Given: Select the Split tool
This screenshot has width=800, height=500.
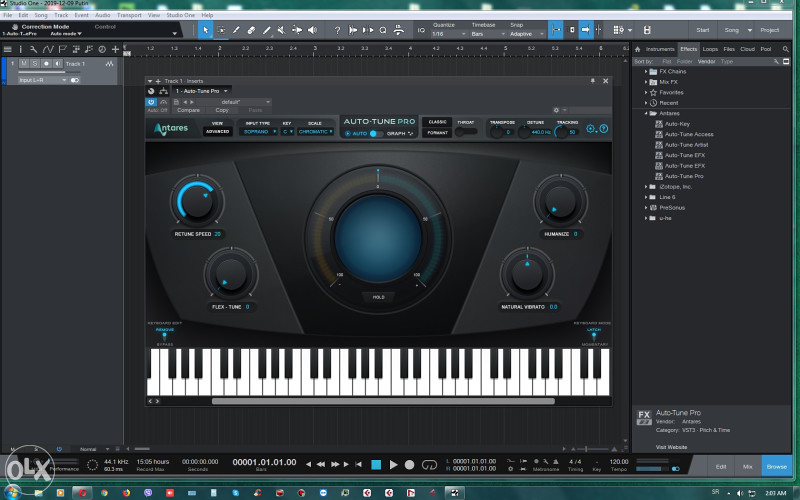Looking at the screenshot, I should (236, 30).
